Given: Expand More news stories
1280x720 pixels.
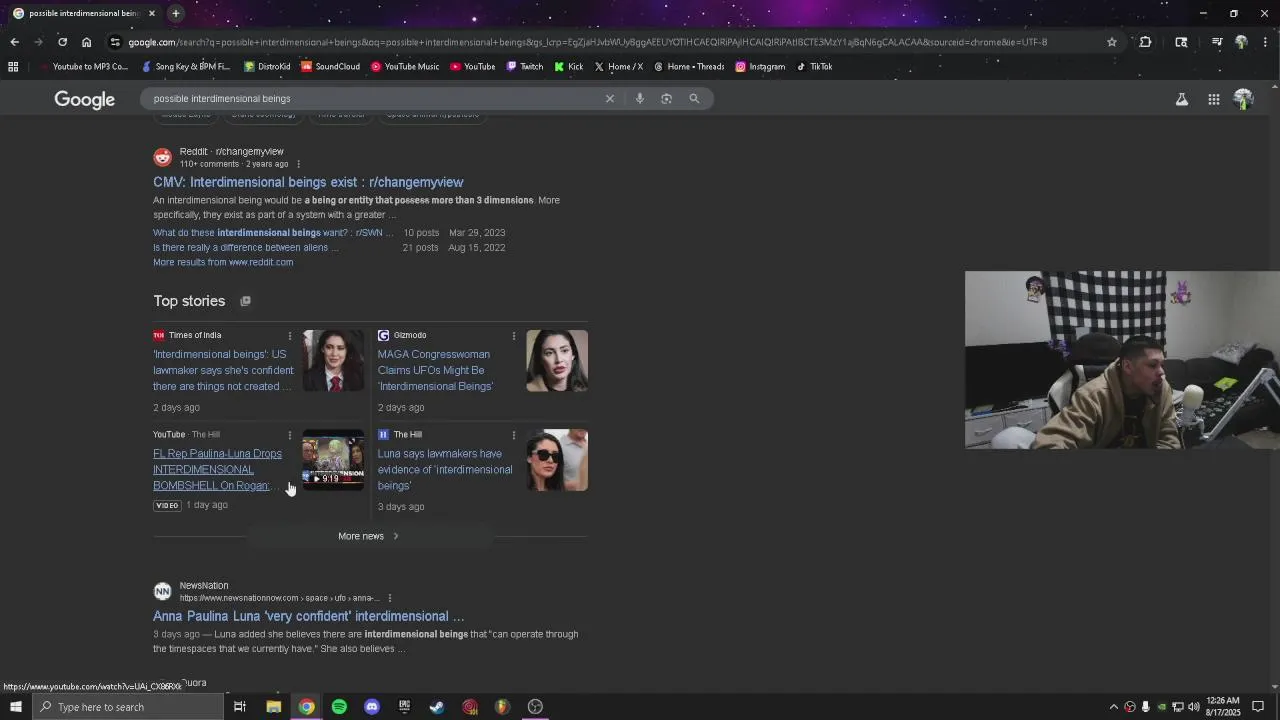Looking at the screenshot, I should pyautogui.click(x=368, y=536).
